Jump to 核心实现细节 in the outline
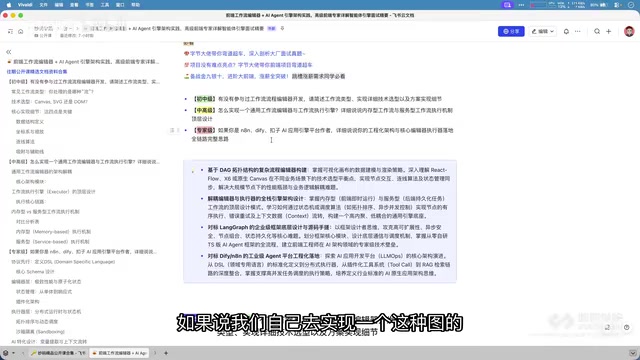The image size is (640, 360). tap(42, 112)
